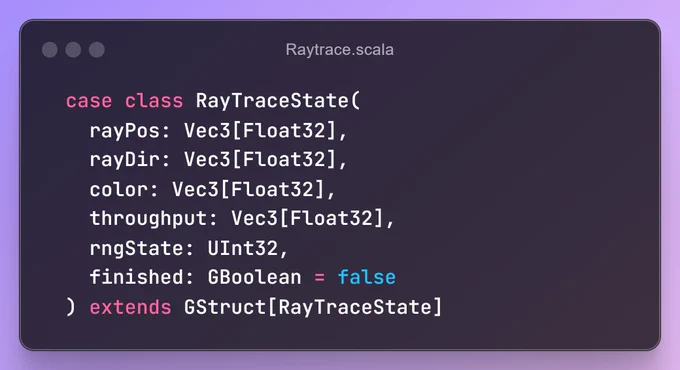Click 'GStruct[RayTraceState]' on the last line
The width and height of the screenshot is (680, 370).
point(313,308)
